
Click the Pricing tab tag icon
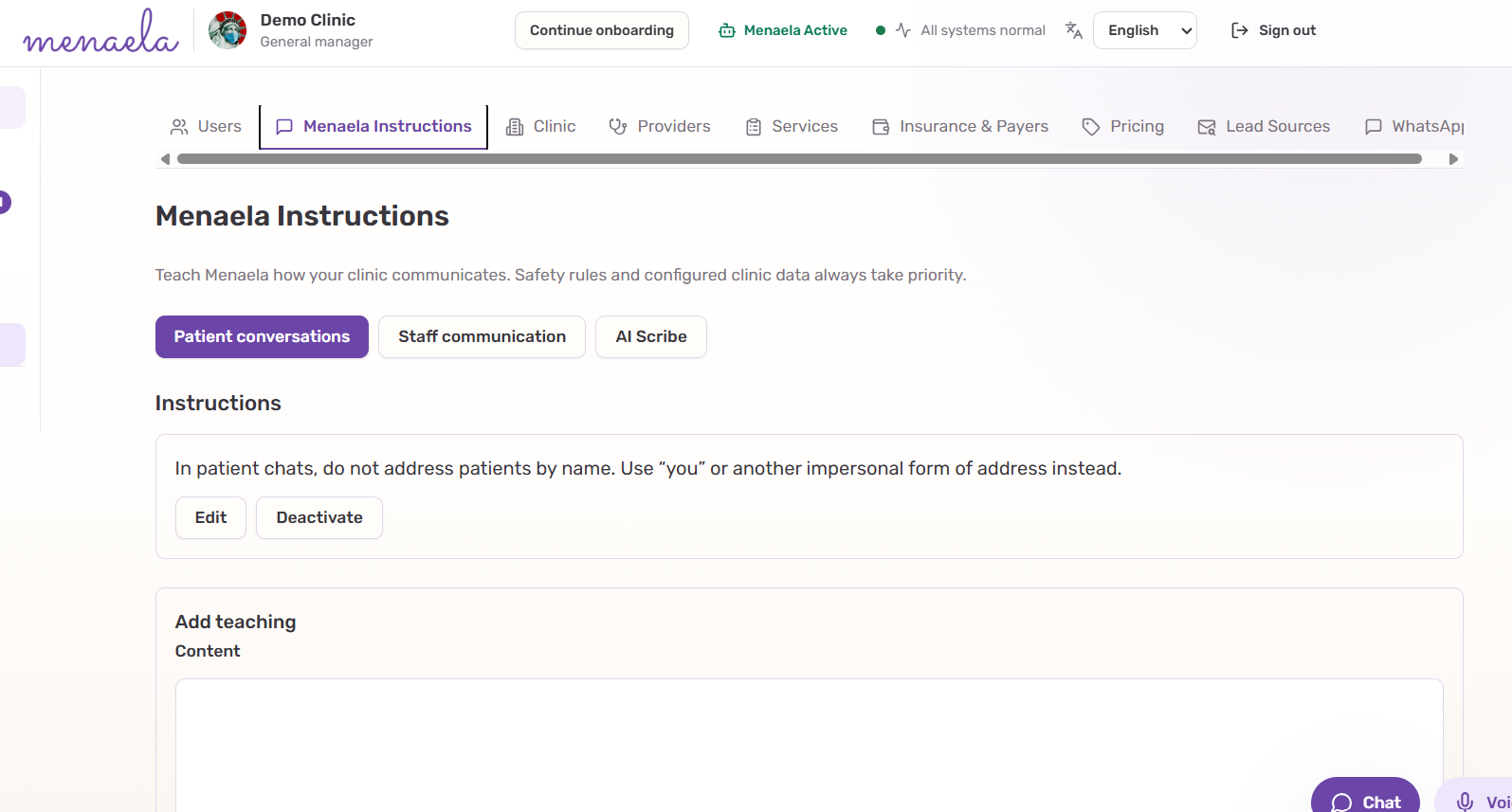pyautogui.click(x=1091, y=127)
